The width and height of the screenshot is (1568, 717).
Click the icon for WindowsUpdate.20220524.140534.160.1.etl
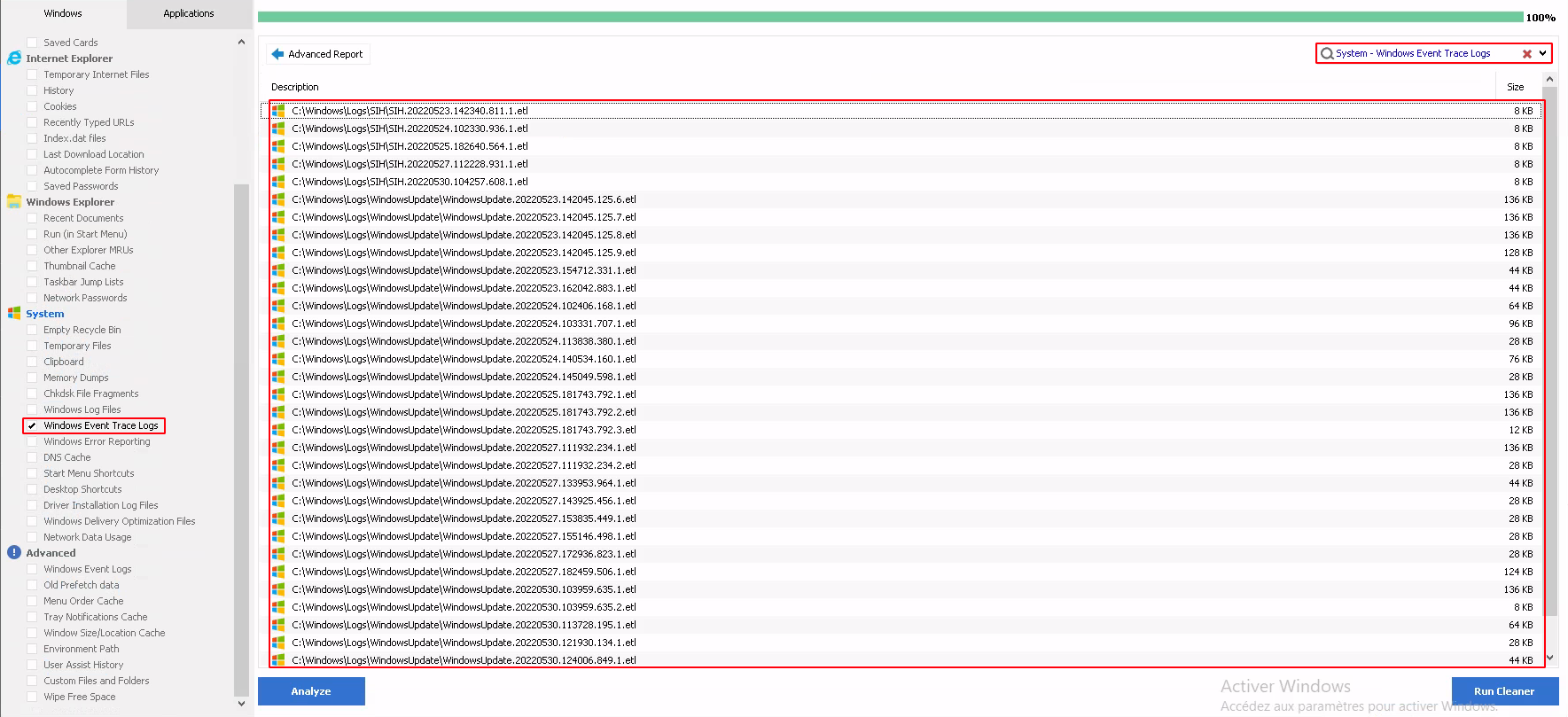pos(278,359)
